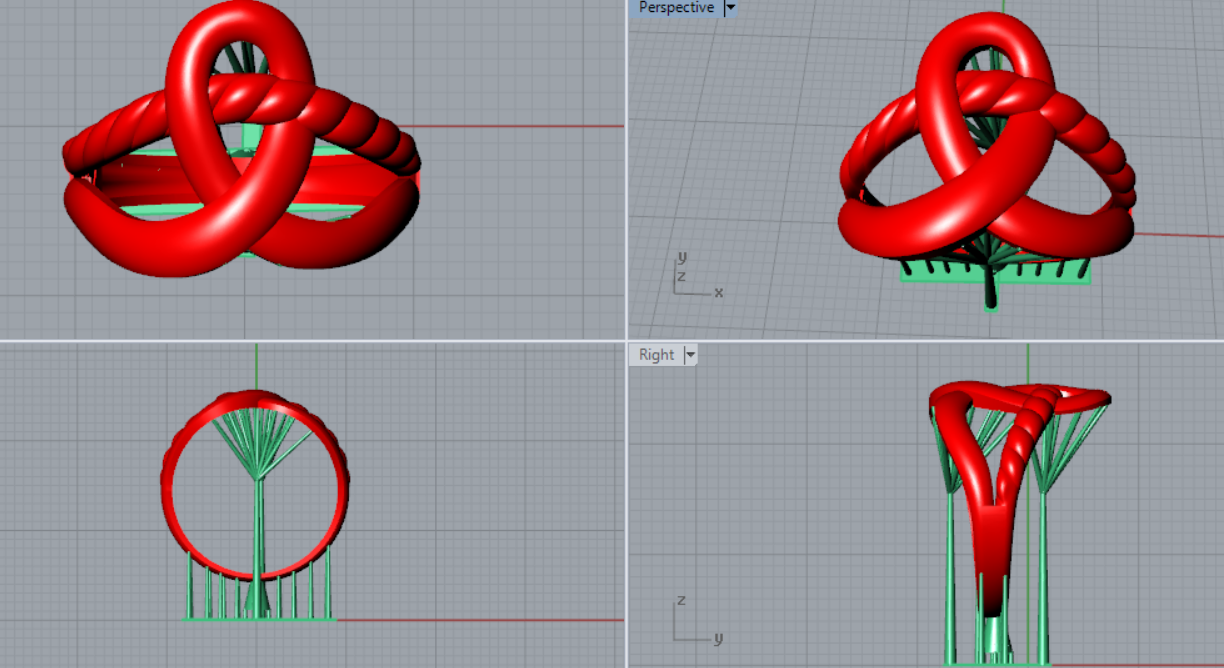This screenshot has width=1224, height=668.
Task: Expand the Right viewport menu arrow
Action: pyautogui.click(x=690, y=355)
